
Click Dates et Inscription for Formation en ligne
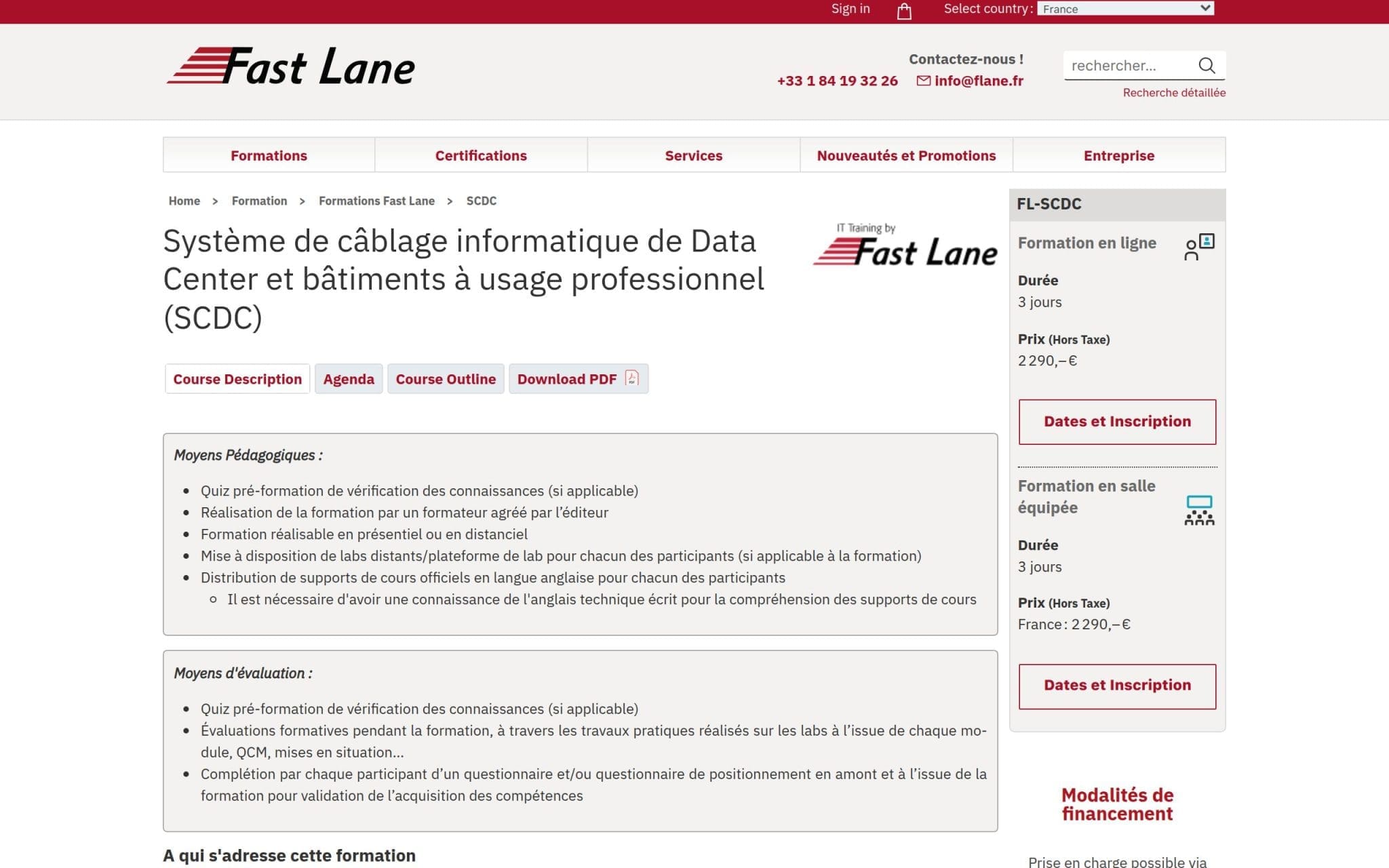[1117, 422]
